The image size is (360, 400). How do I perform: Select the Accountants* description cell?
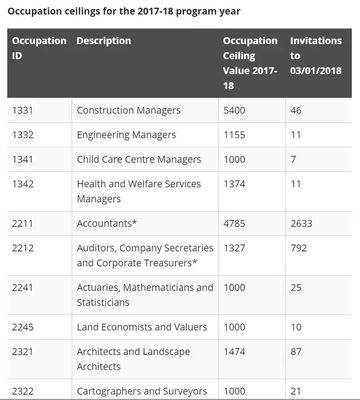(x=107, y=223)
